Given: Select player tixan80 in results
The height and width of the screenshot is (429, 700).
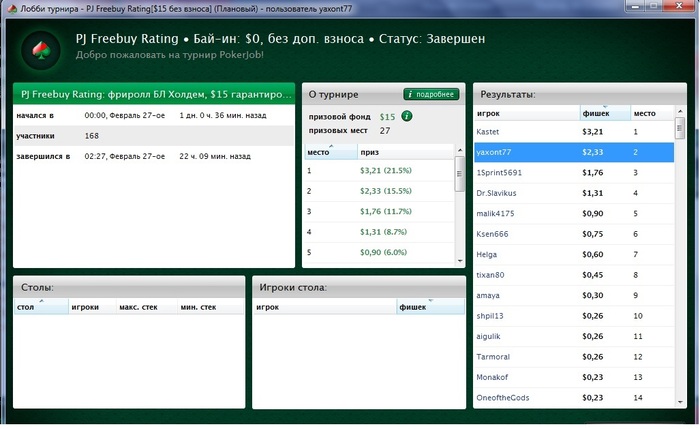Looking at the screenshot, I should click(574, 275).
